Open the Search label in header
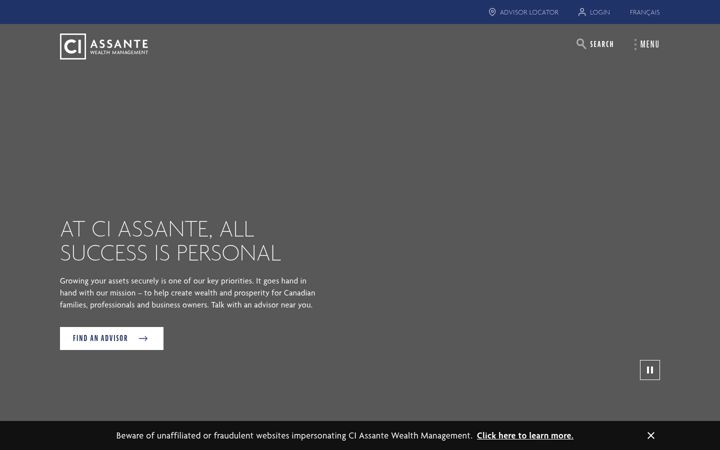720x450 pixels. pyautogui.click(x=602, y=44)
